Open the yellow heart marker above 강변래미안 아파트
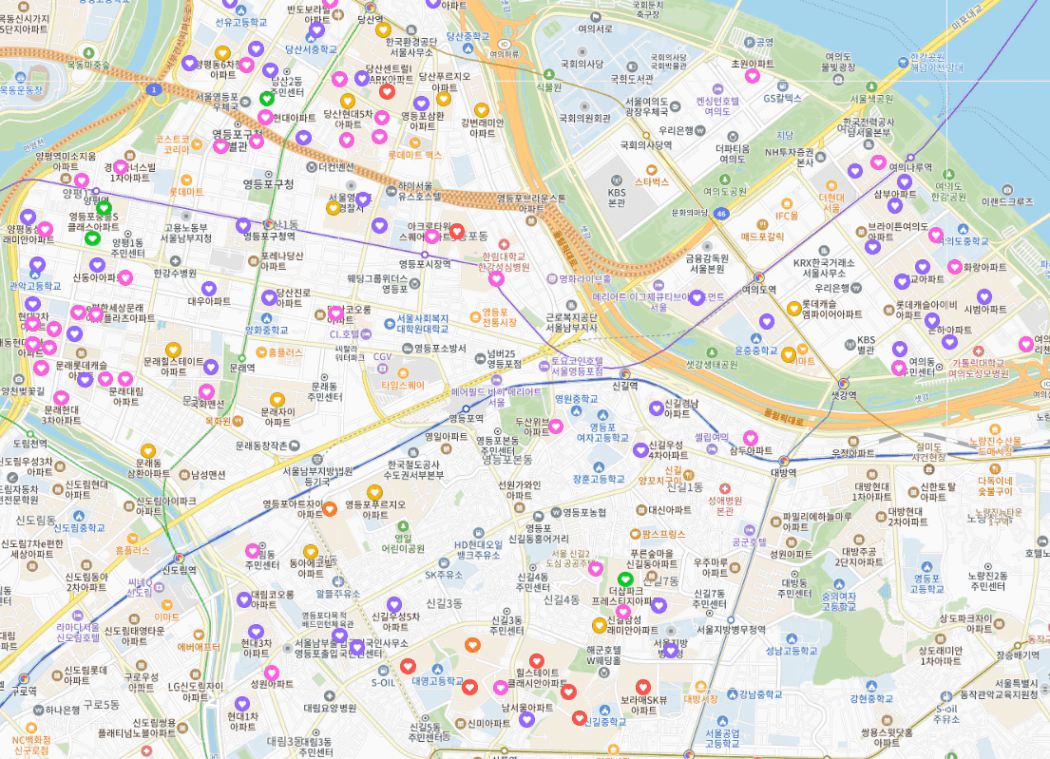The image size is (1050, 759). click(x=481, y=110)
